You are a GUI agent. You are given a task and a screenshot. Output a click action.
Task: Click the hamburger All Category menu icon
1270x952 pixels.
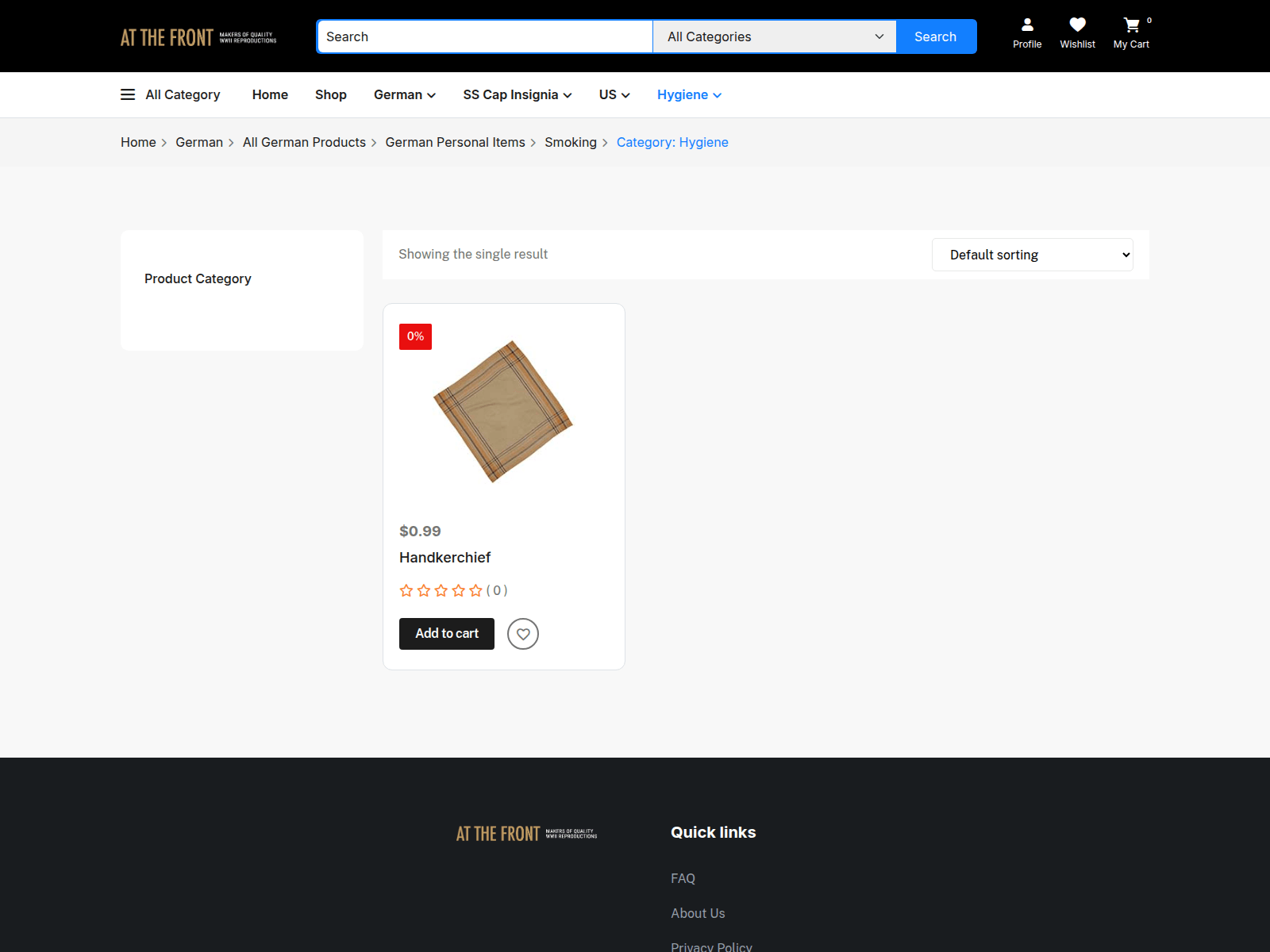pyautogui.click(x=128, y=94)
